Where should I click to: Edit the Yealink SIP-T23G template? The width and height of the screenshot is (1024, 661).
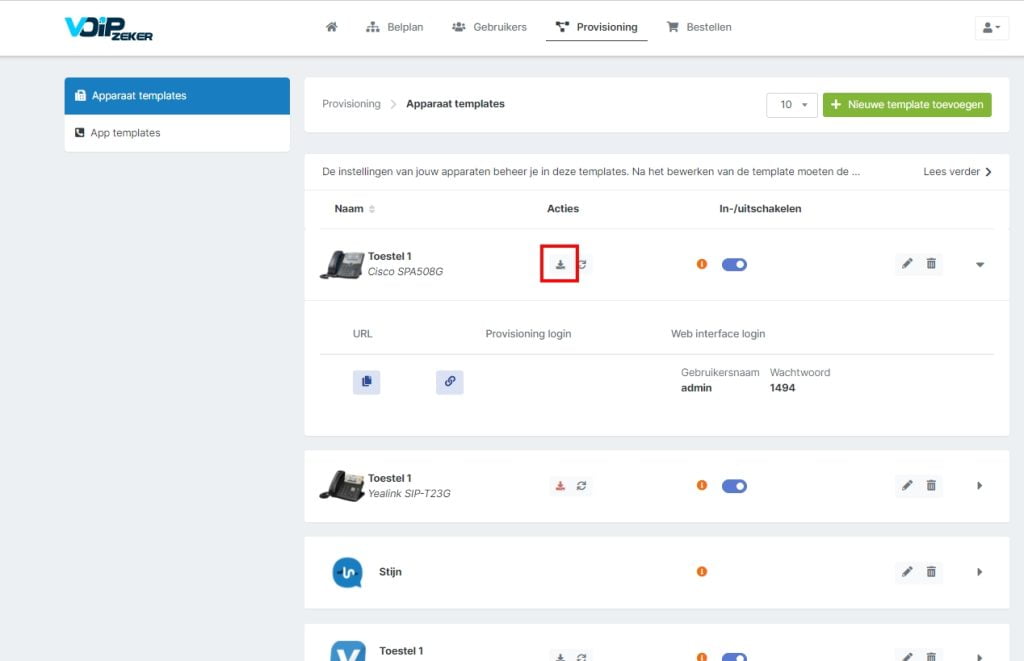pos(907,485)
